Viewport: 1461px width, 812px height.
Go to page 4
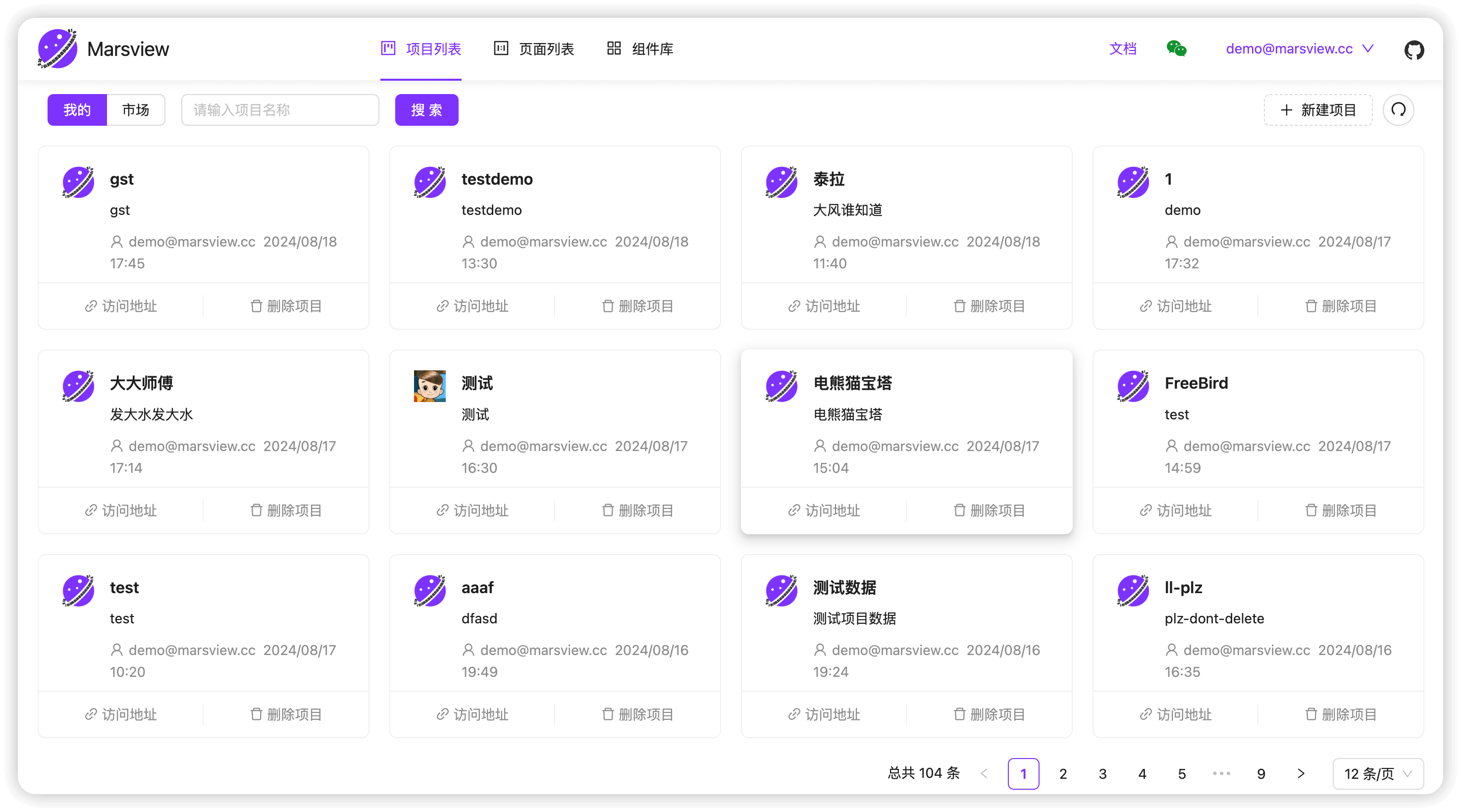tap(1142, 774)
